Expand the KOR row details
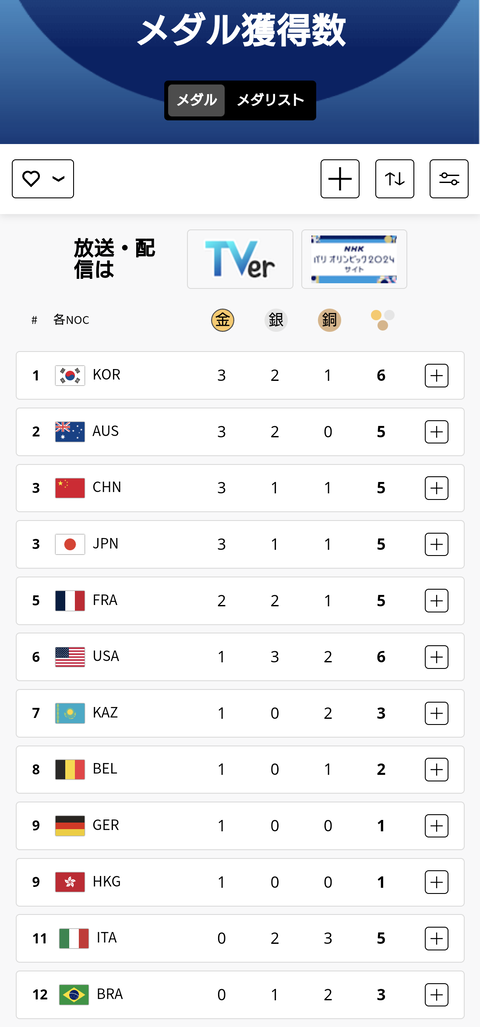Screen dimensions: 480x1027 [x=437, y=376]
